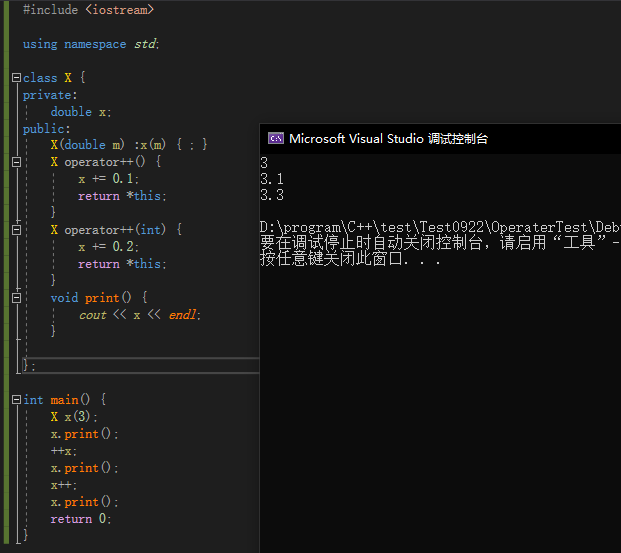Click the '按任意键关闭此窗口' console message

point(350,259)
